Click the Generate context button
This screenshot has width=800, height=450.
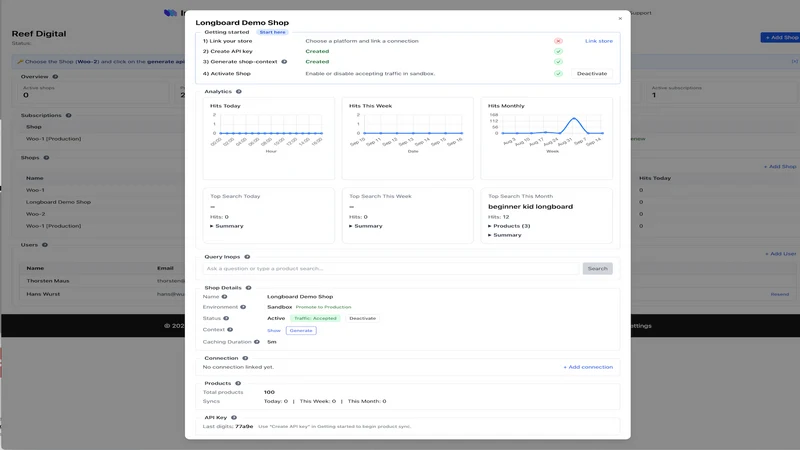(301, 331)
